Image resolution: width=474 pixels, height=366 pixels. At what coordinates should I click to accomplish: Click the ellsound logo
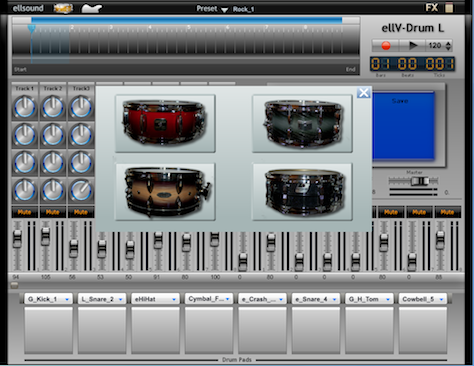pyautogui.click(x=28, y=8)
